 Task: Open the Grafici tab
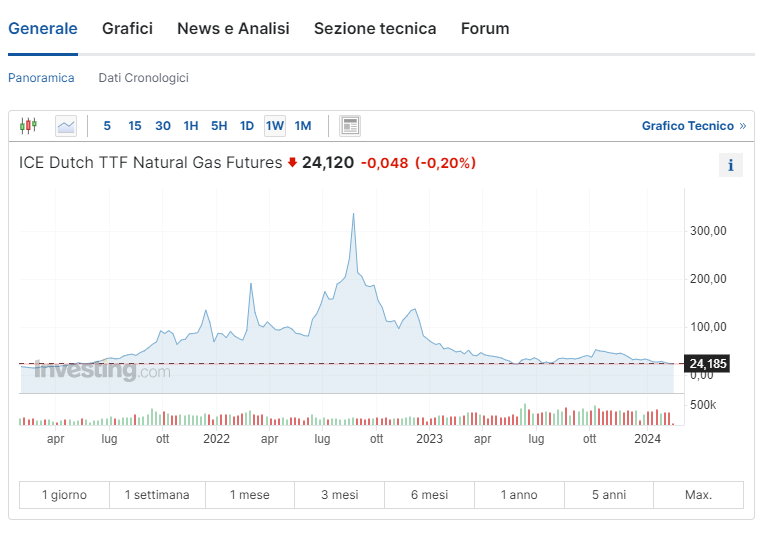coord(127,29)
